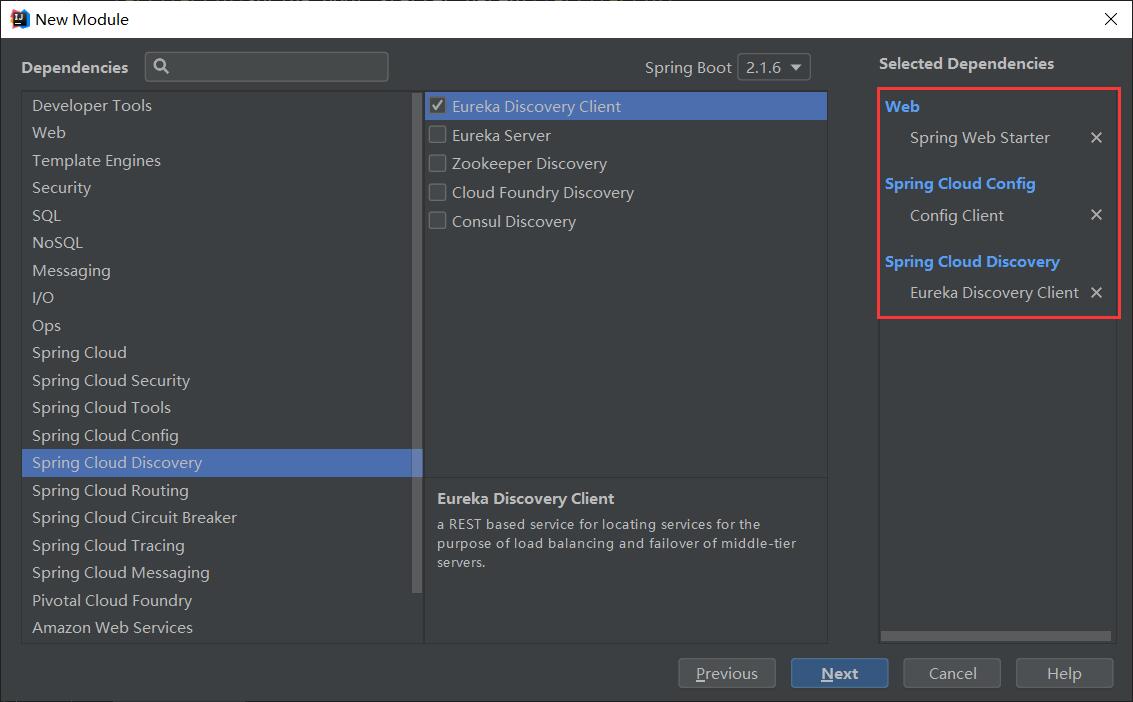Viewport: 1133px width, 702px height.
Task: Open the Security category
Action: [217, 188]
